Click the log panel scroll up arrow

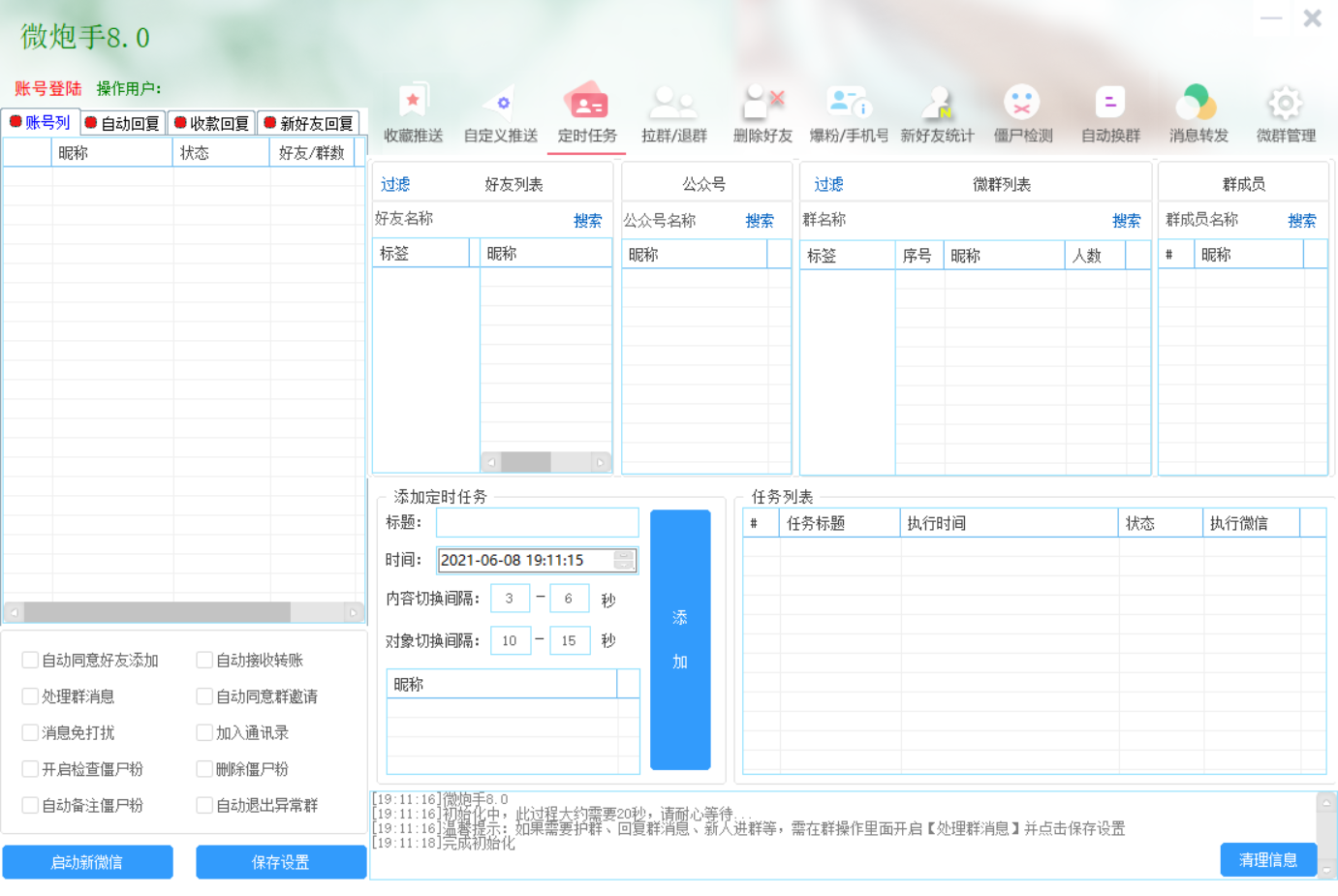click(1327, 802)
